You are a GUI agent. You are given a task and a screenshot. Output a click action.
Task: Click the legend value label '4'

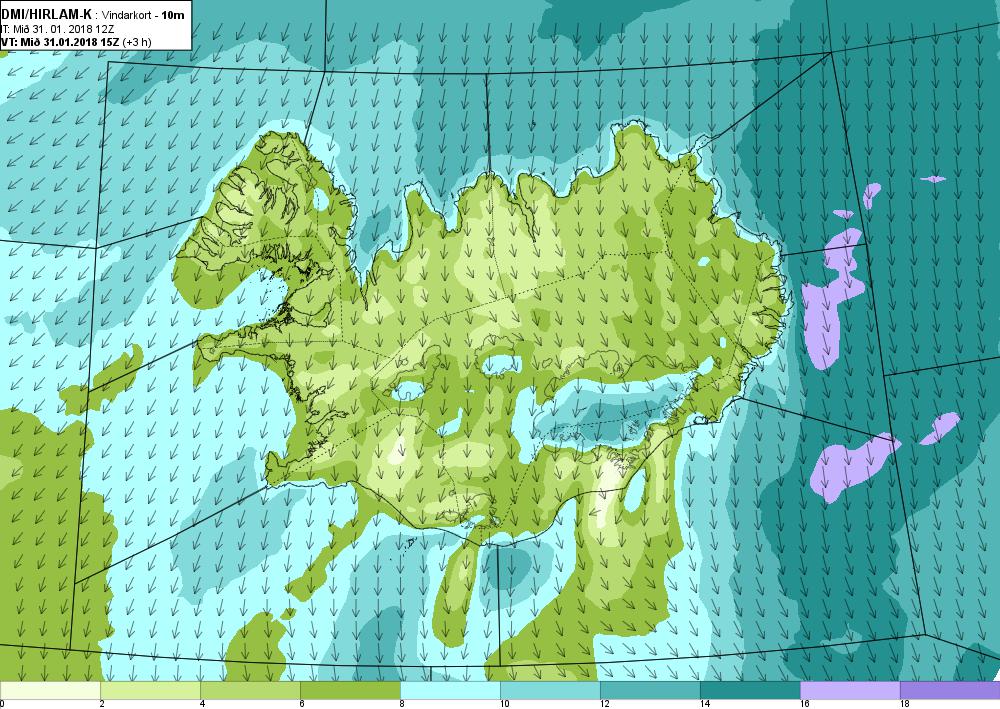202,704
